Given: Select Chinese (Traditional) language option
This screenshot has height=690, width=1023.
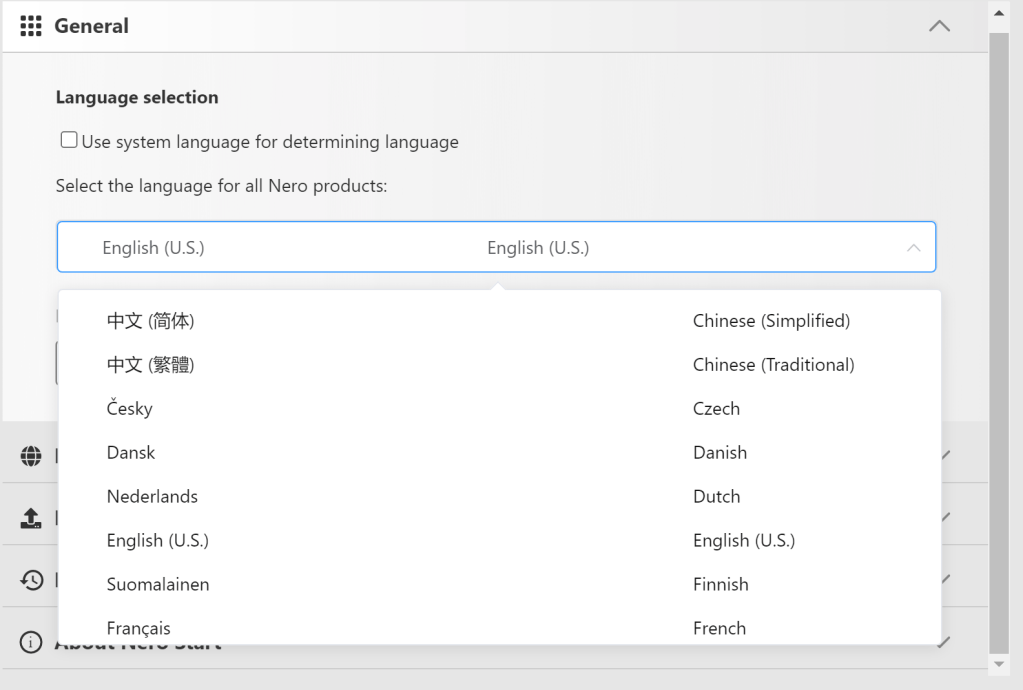Looking at the screenshot, I should [499, 365].
